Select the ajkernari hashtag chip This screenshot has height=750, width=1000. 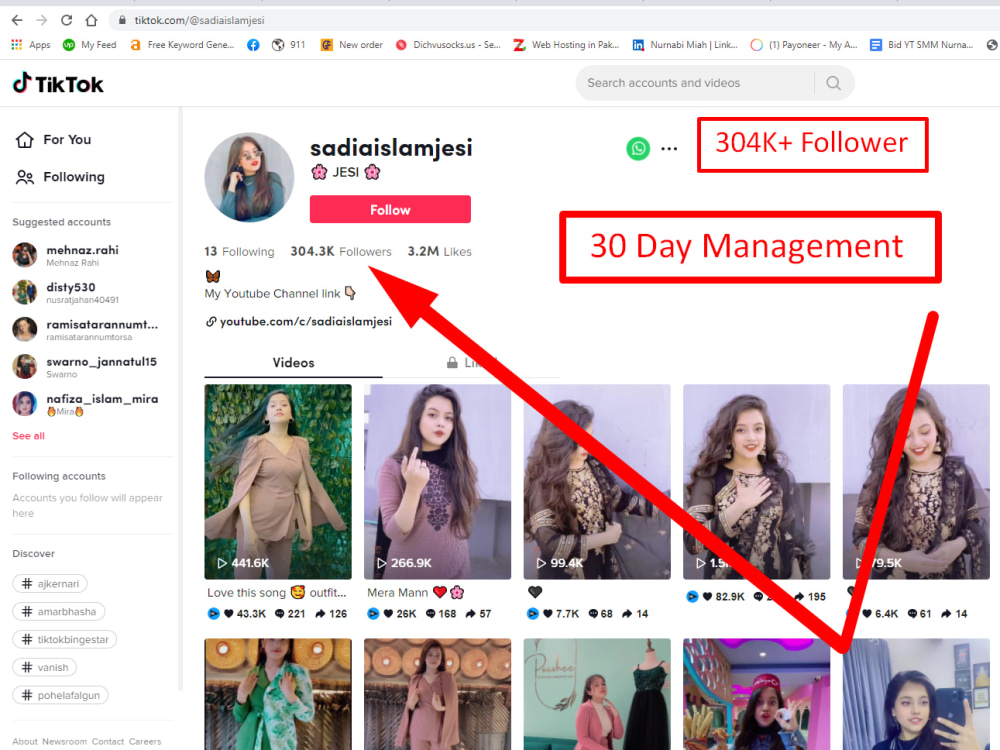click(x=50, y=584)
